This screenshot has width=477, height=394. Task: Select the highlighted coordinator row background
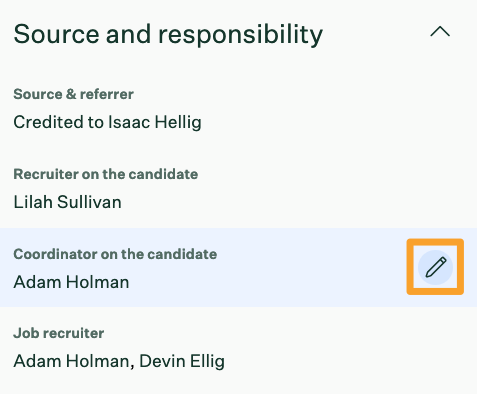[238, 267]
